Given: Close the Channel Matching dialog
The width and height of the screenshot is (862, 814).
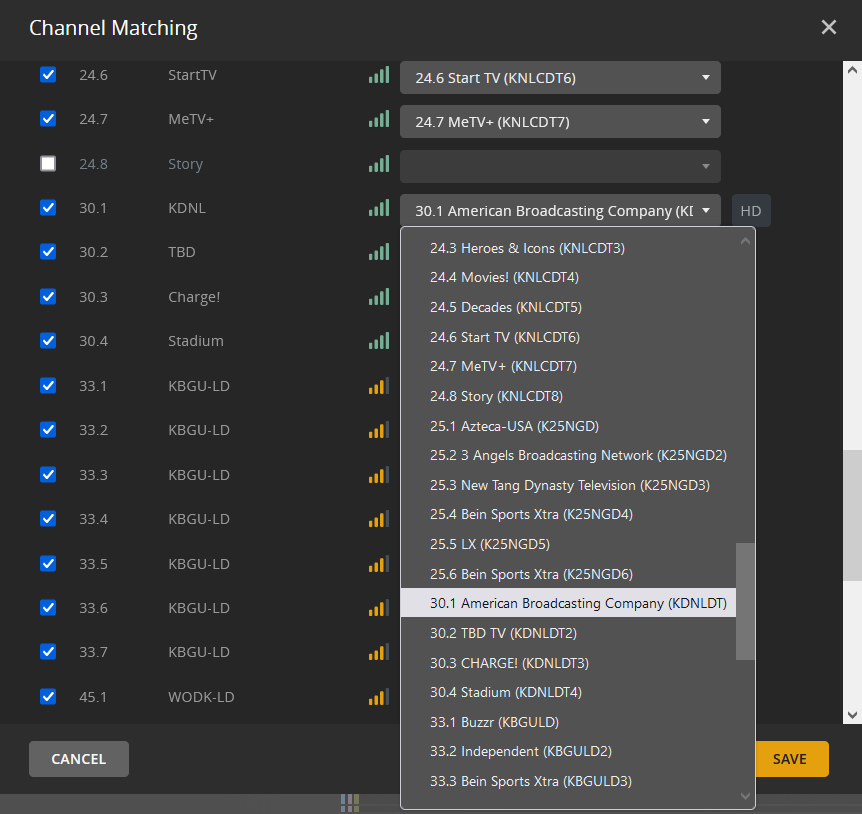Looking at the screenshot, I should click(x=828, y=27).
